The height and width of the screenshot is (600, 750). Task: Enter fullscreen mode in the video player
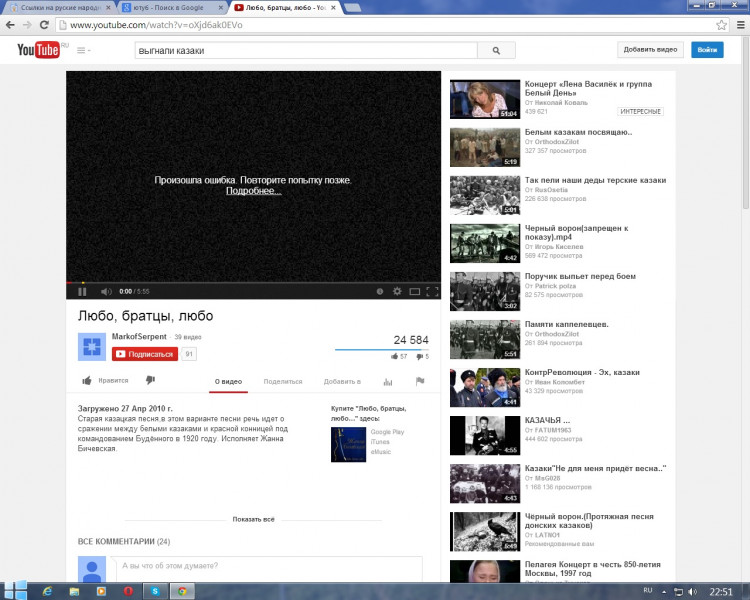[433, 292]
